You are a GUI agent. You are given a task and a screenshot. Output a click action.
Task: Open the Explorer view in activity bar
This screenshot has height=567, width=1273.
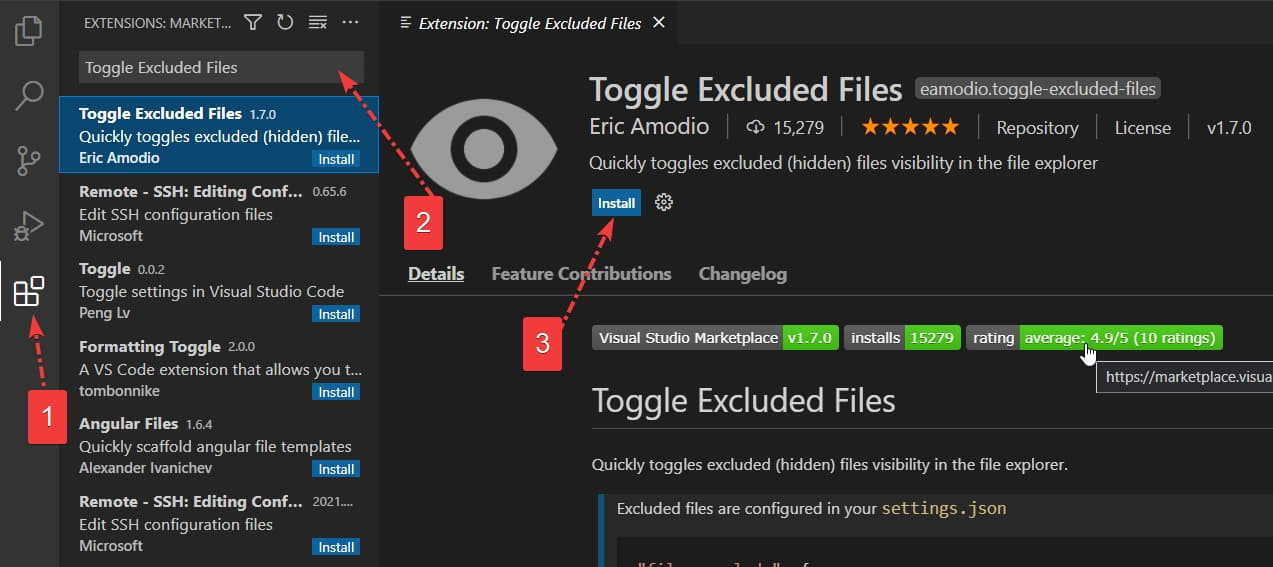[28, 31]
